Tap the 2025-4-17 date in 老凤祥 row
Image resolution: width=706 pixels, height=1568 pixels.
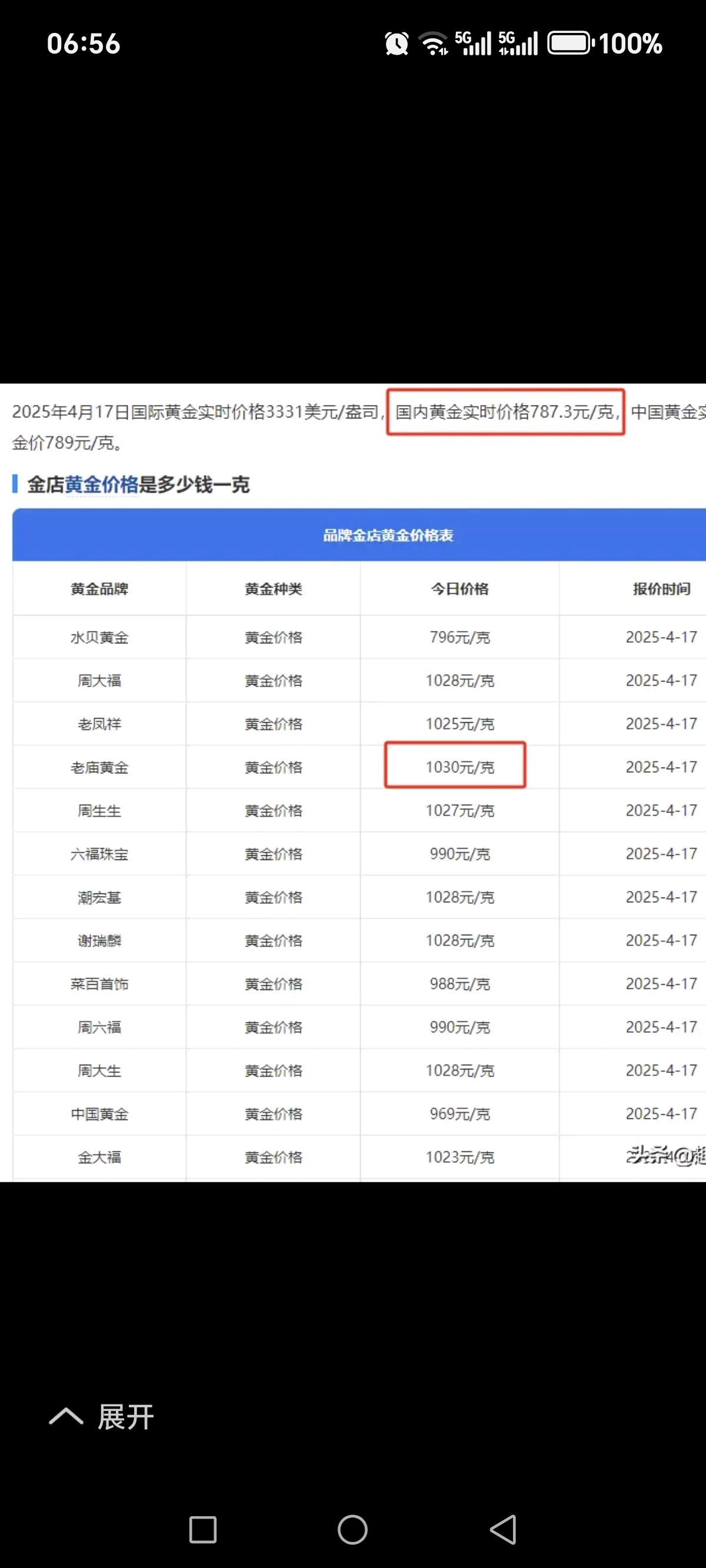(x=661, y=724)
